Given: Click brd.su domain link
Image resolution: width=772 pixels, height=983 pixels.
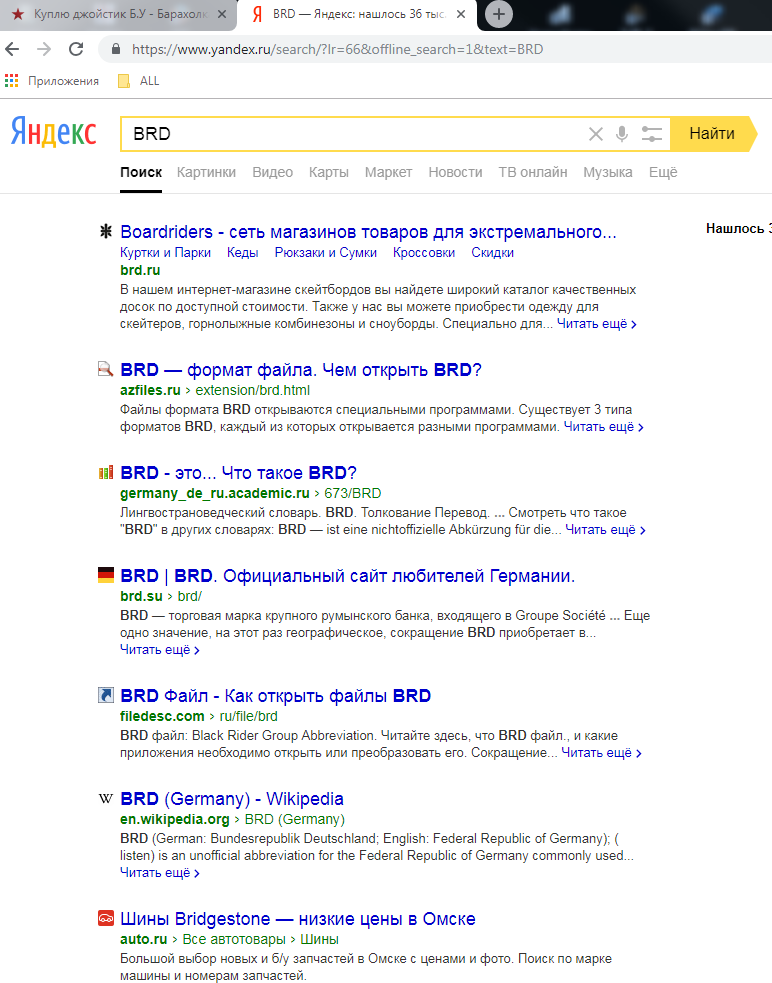Looking at the screenshot, I should [x=141, y=596].
